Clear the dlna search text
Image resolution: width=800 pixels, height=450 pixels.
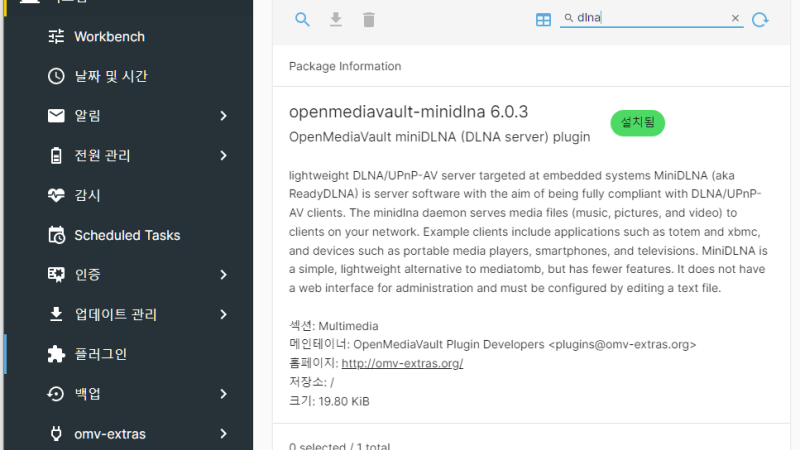tap(735, 18)
